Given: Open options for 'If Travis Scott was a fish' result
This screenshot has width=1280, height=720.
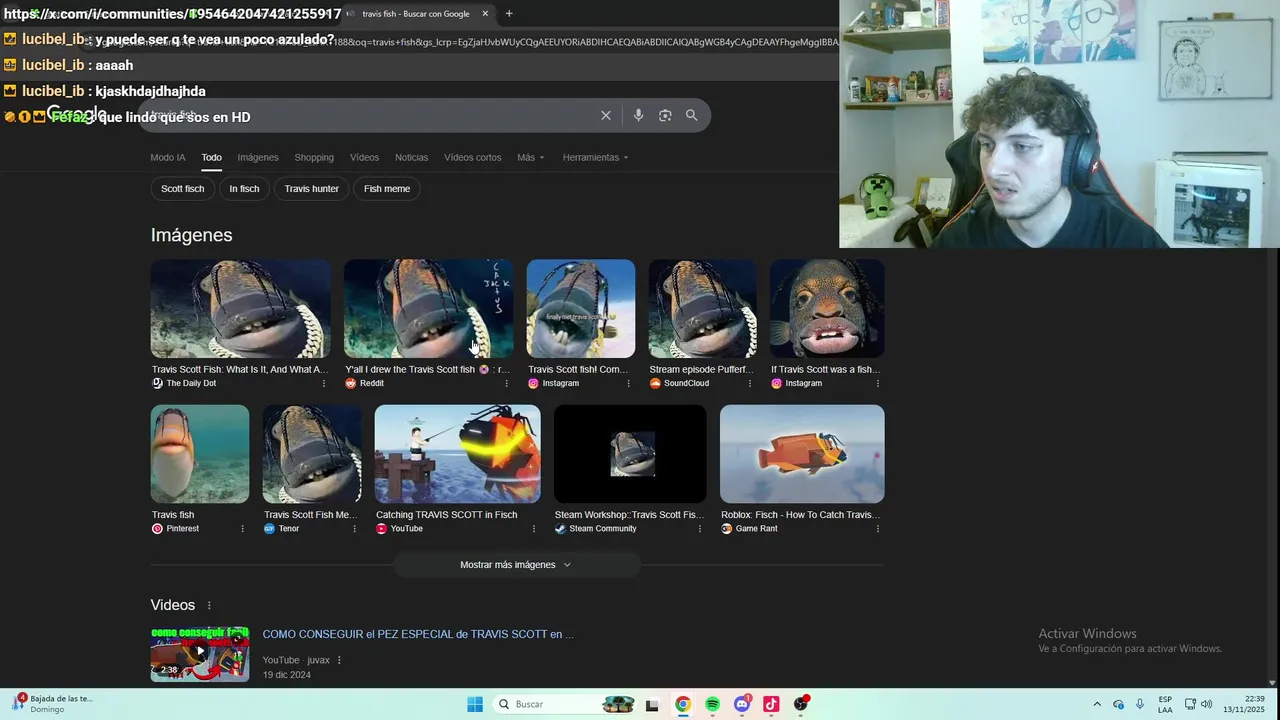Looking at the screenshot, I should click(878, 384).
